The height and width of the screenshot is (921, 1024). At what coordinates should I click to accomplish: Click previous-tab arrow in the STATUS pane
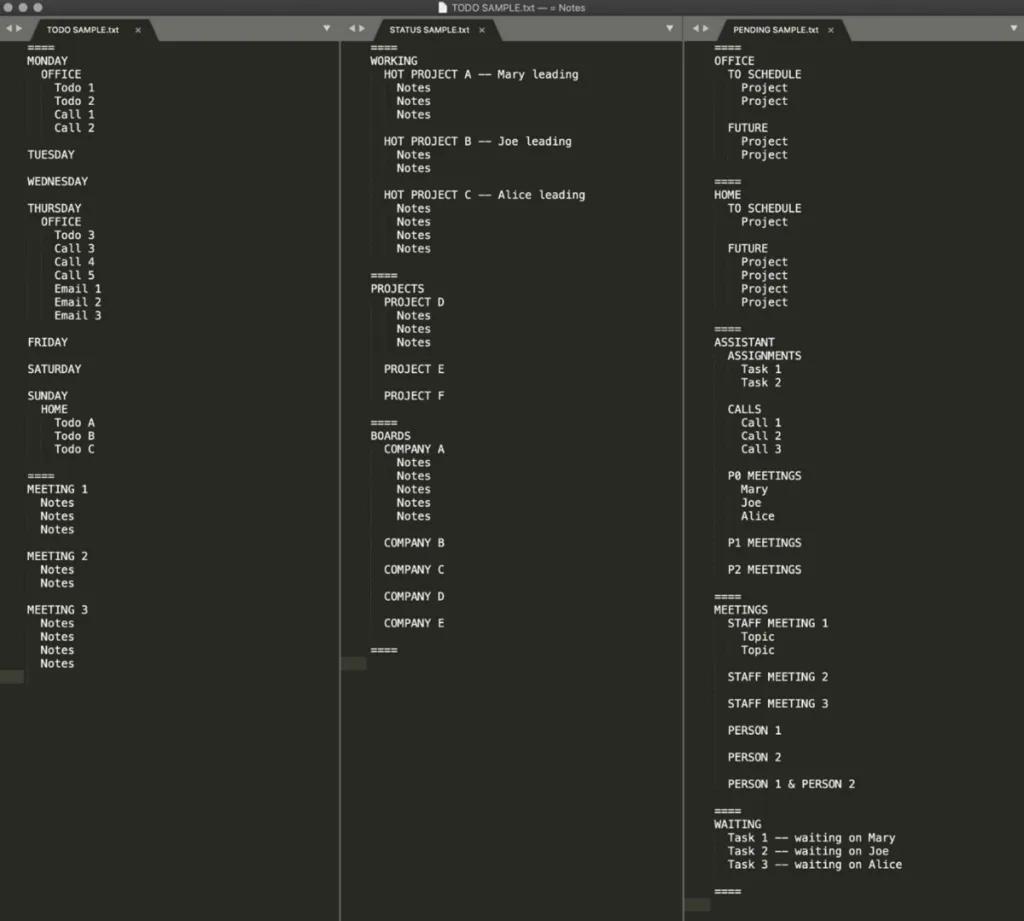pyautogui.click(x=350, y=29)
